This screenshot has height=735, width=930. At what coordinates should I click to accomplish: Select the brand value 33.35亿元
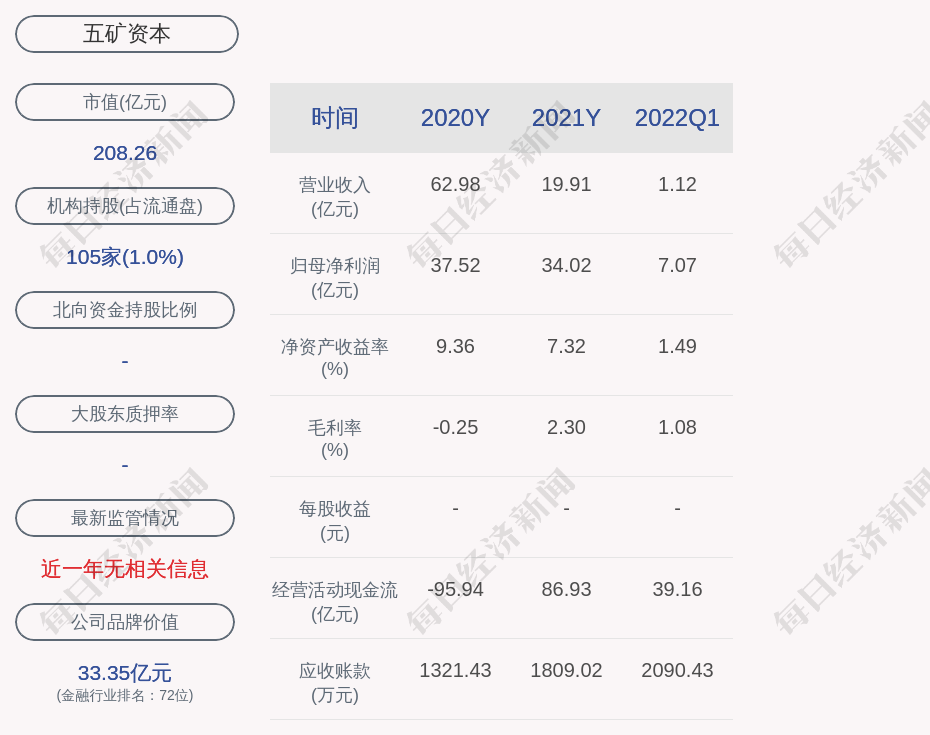point(125,673)
